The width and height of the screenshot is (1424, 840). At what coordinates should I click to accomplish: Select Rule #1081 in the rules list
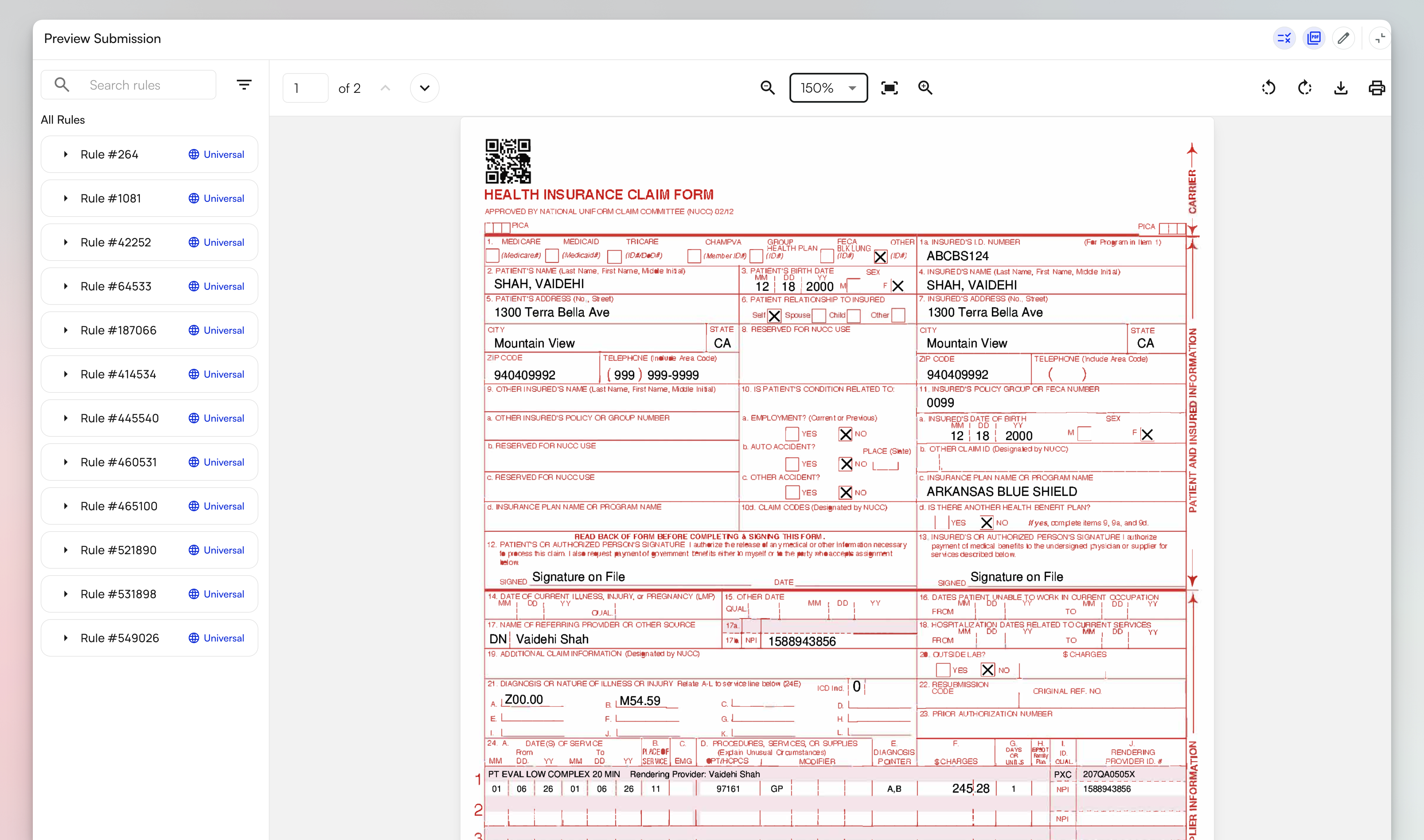111,199
